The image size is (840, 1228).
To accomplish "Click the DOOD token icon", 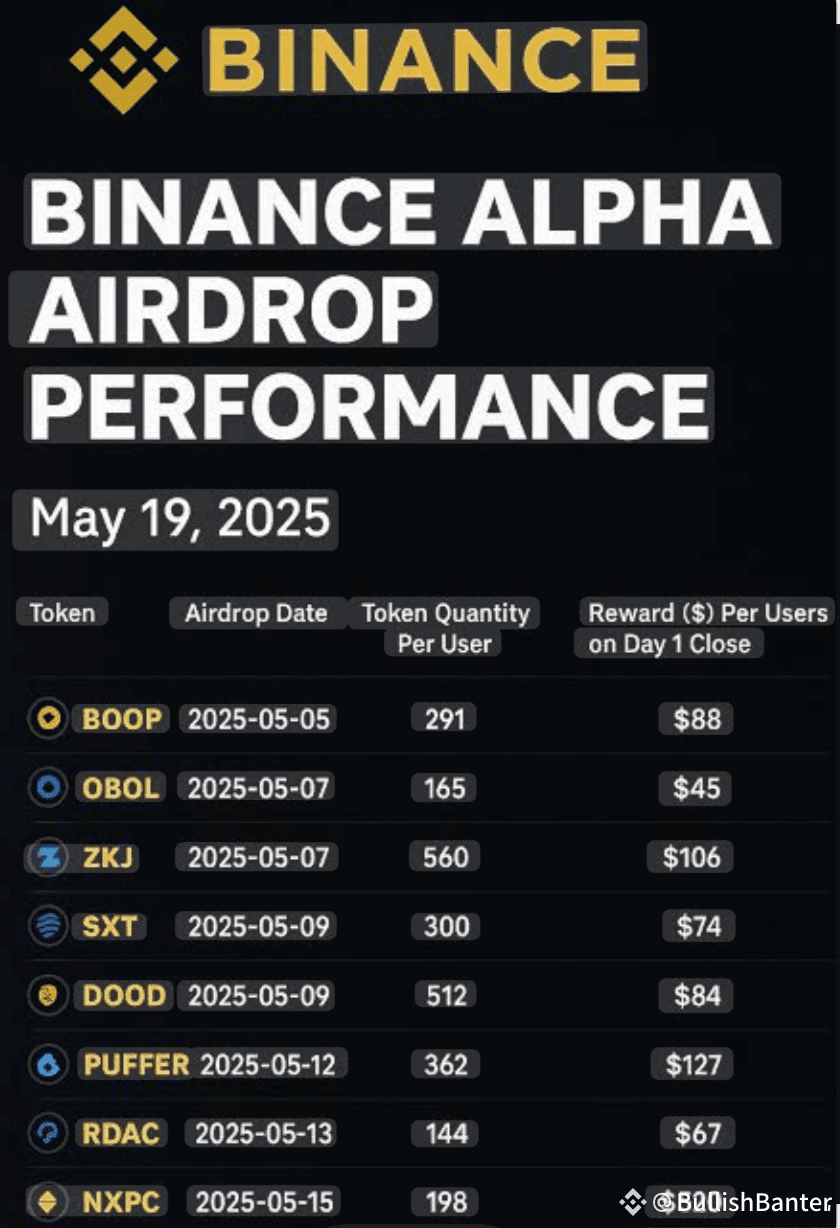I will point(47,995).
